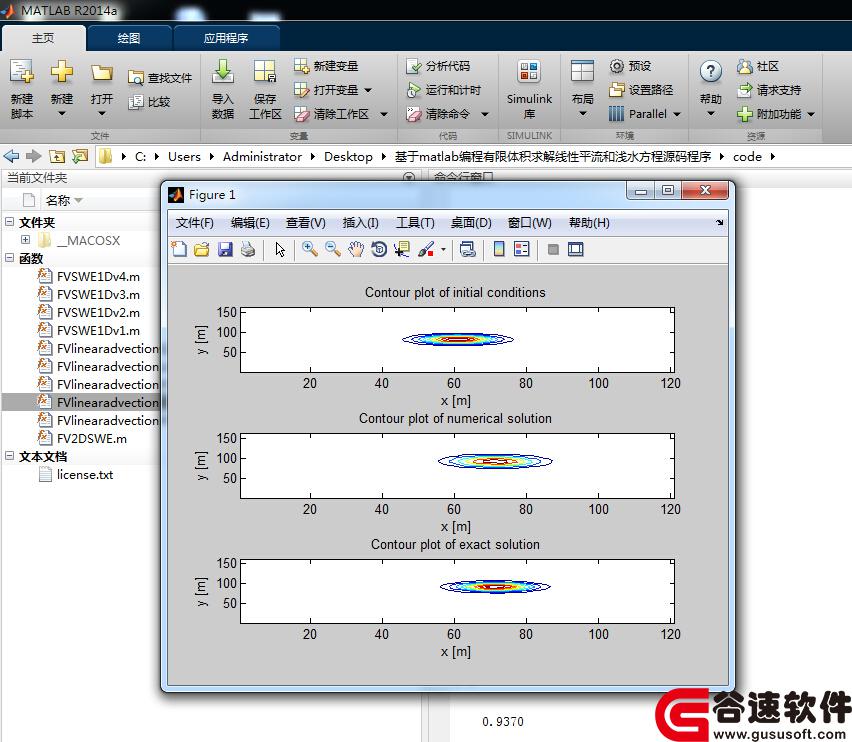Click Desktop in the address path bar
This screenshot has height=742, width=852.
348,157
